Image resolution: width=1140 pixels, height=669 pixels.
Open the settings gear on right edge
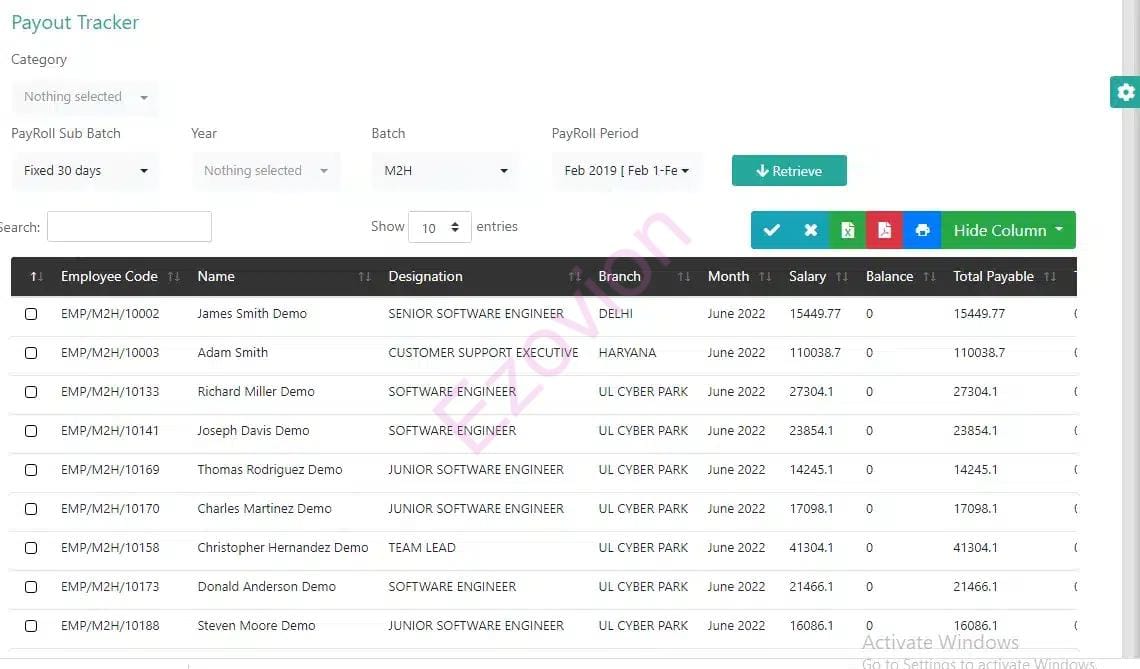coord(1126,92)
